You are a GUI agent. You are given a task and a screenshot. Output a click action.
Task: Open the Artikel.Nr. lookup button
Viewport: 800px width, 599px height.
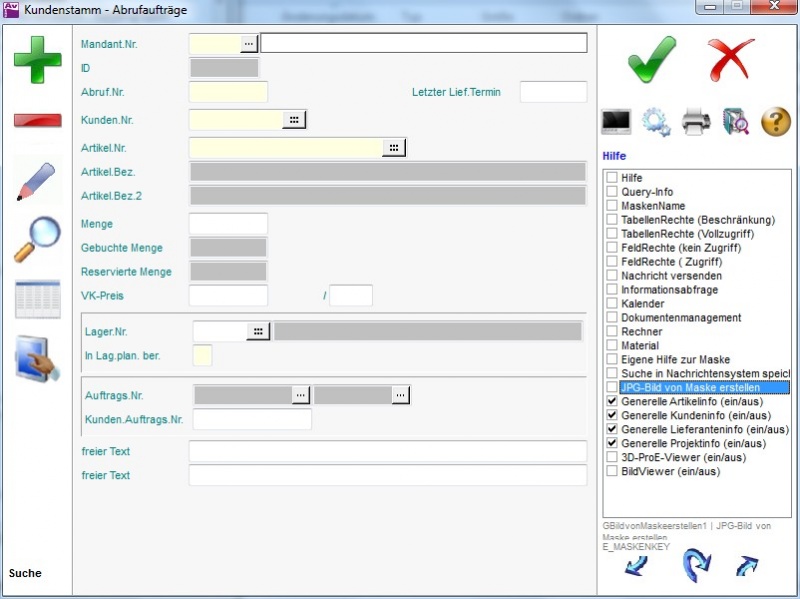[394, 148]
